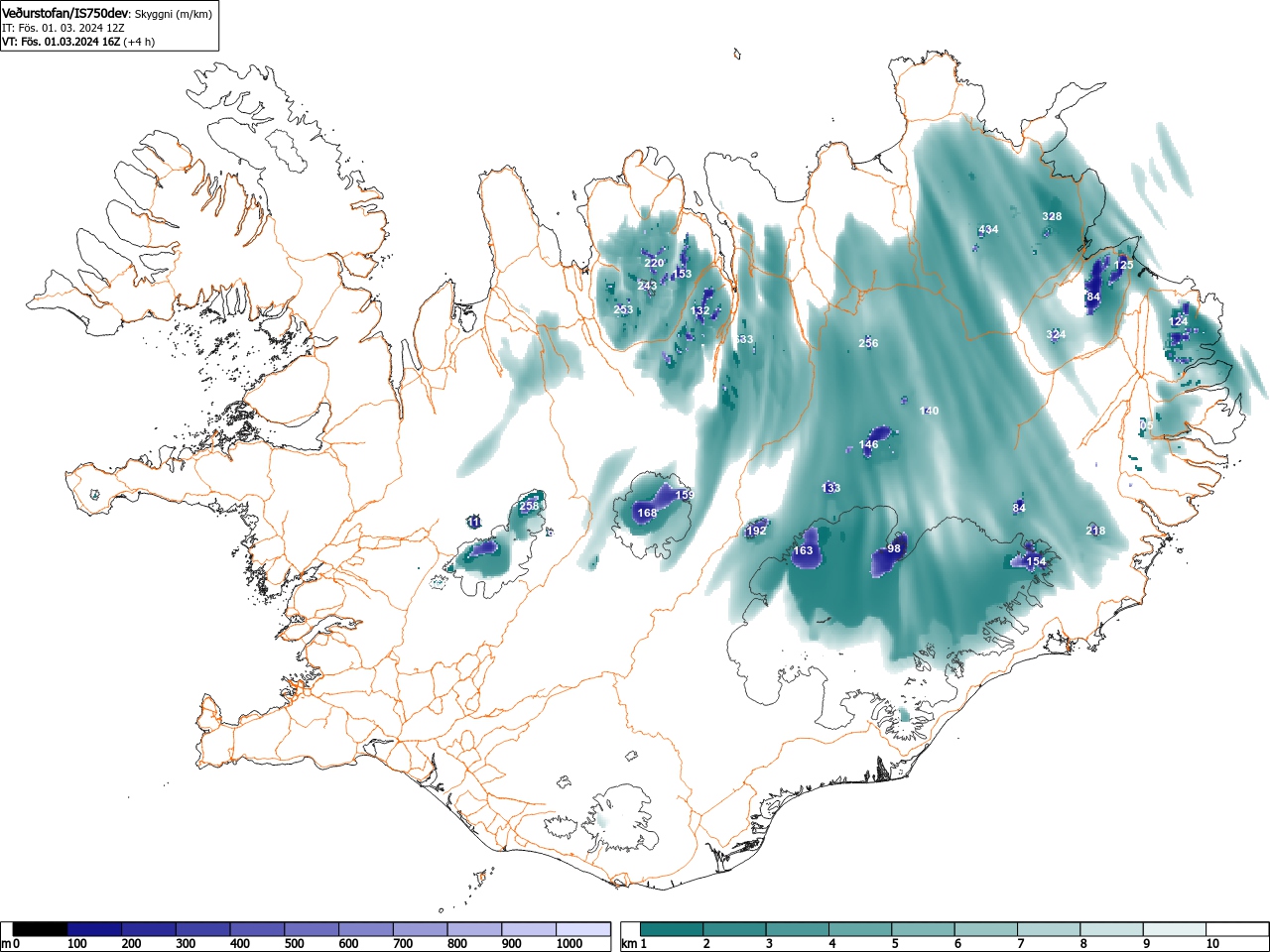Viewport: 1270px width, 952px height.
Task: Pick the legend swatch between 500 and 600
Action: (312, 929)
